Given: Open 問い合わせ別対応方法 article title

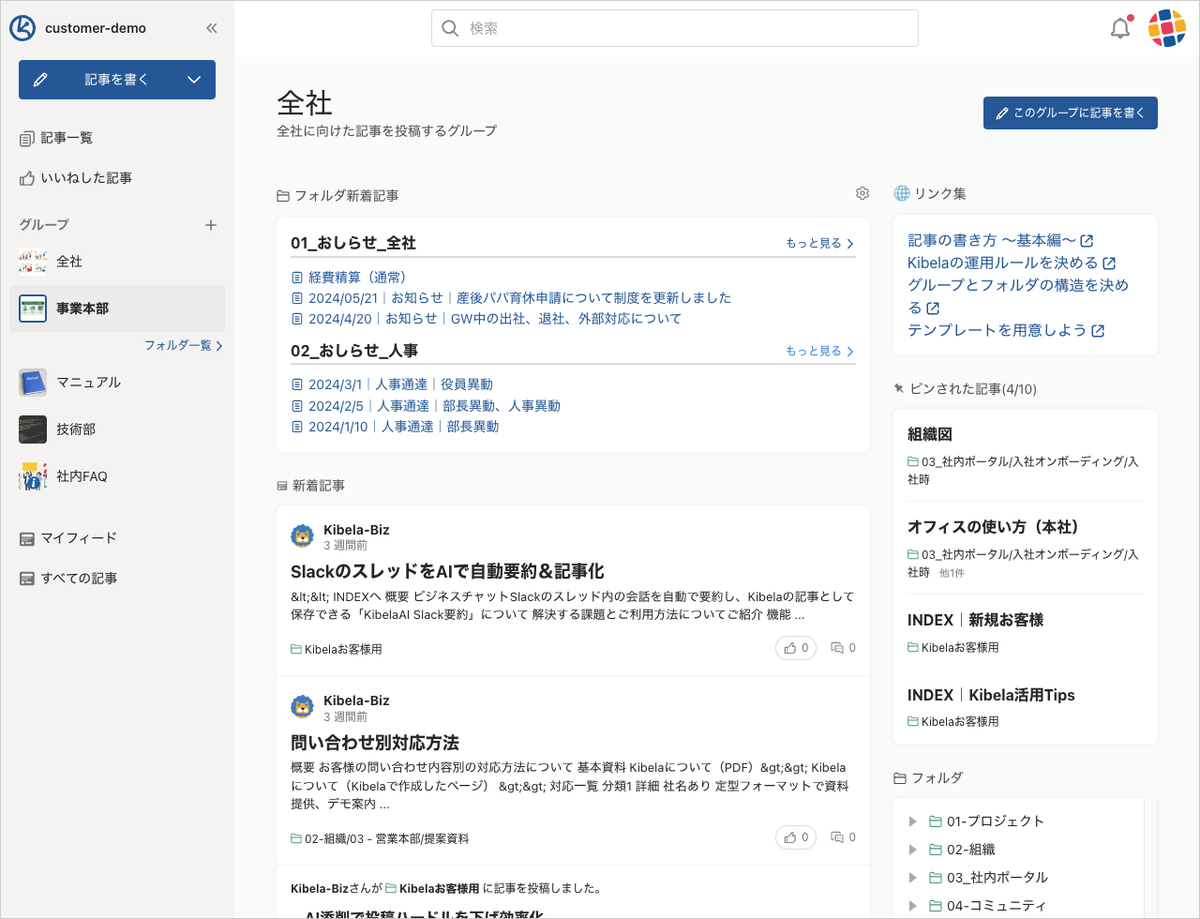Looking at the screenshot, I should [375, 743].
